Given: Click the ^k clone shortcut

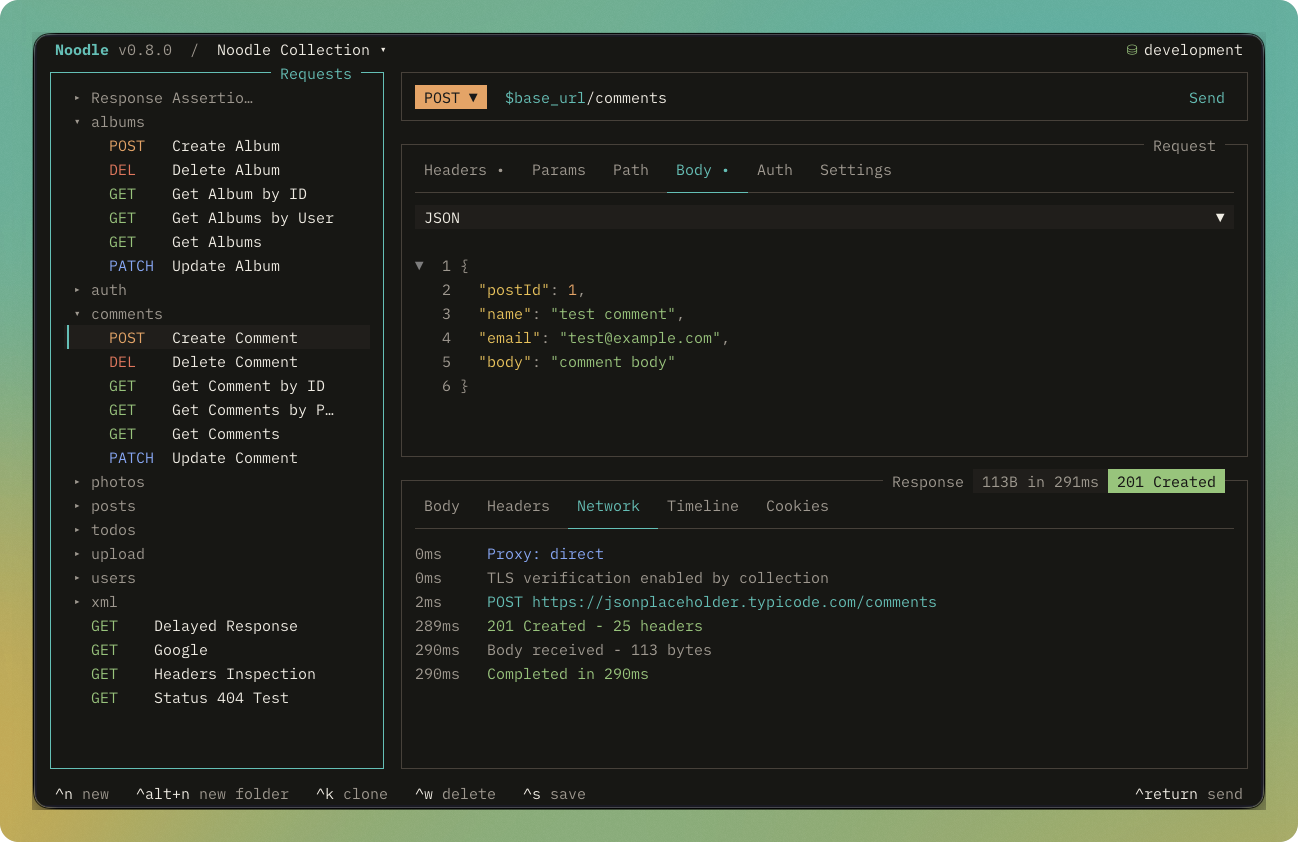Looking at the screenshot, I should [x=352, y=794].
